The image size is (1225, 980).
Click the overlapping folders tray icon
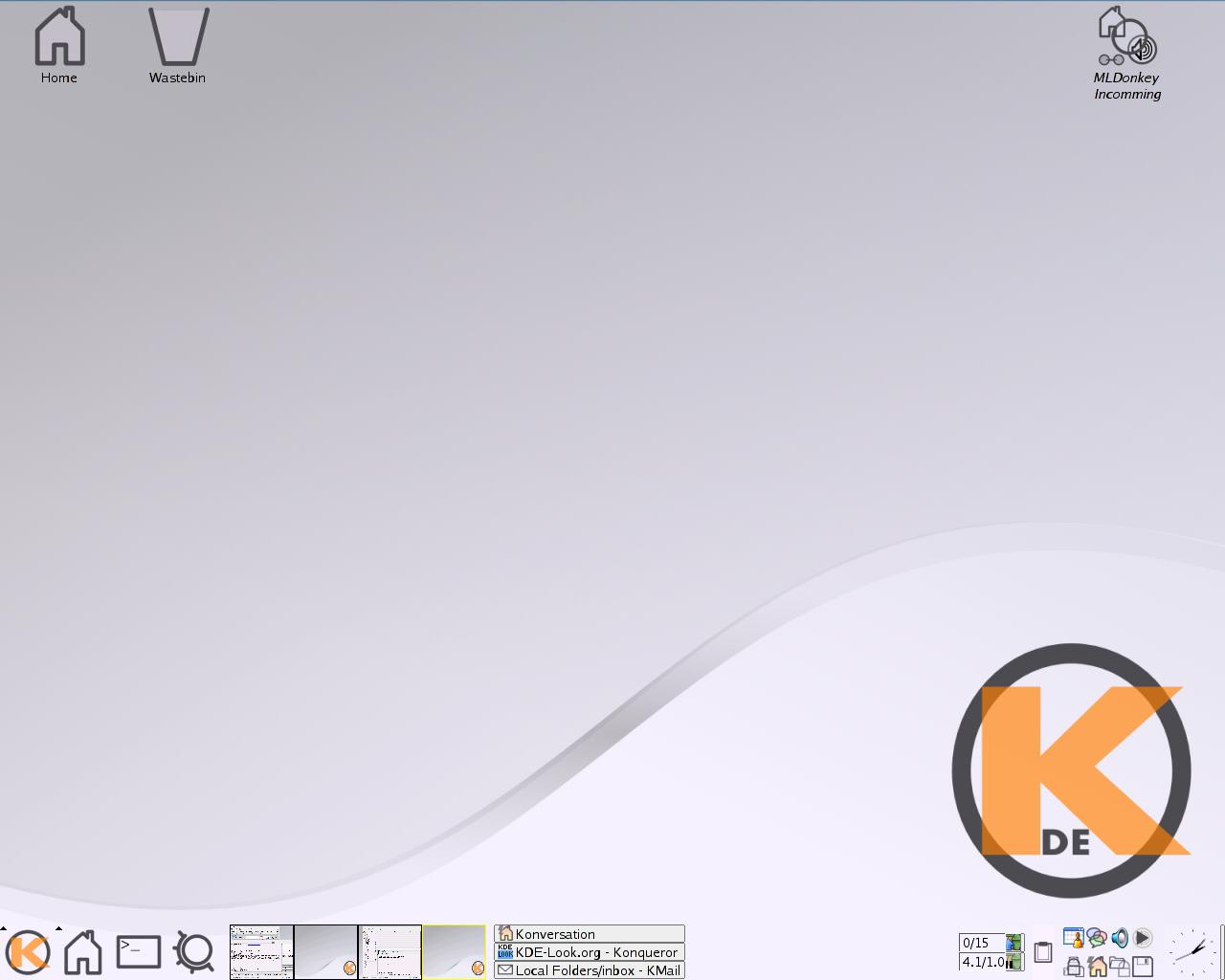(x=1120, y=966)
